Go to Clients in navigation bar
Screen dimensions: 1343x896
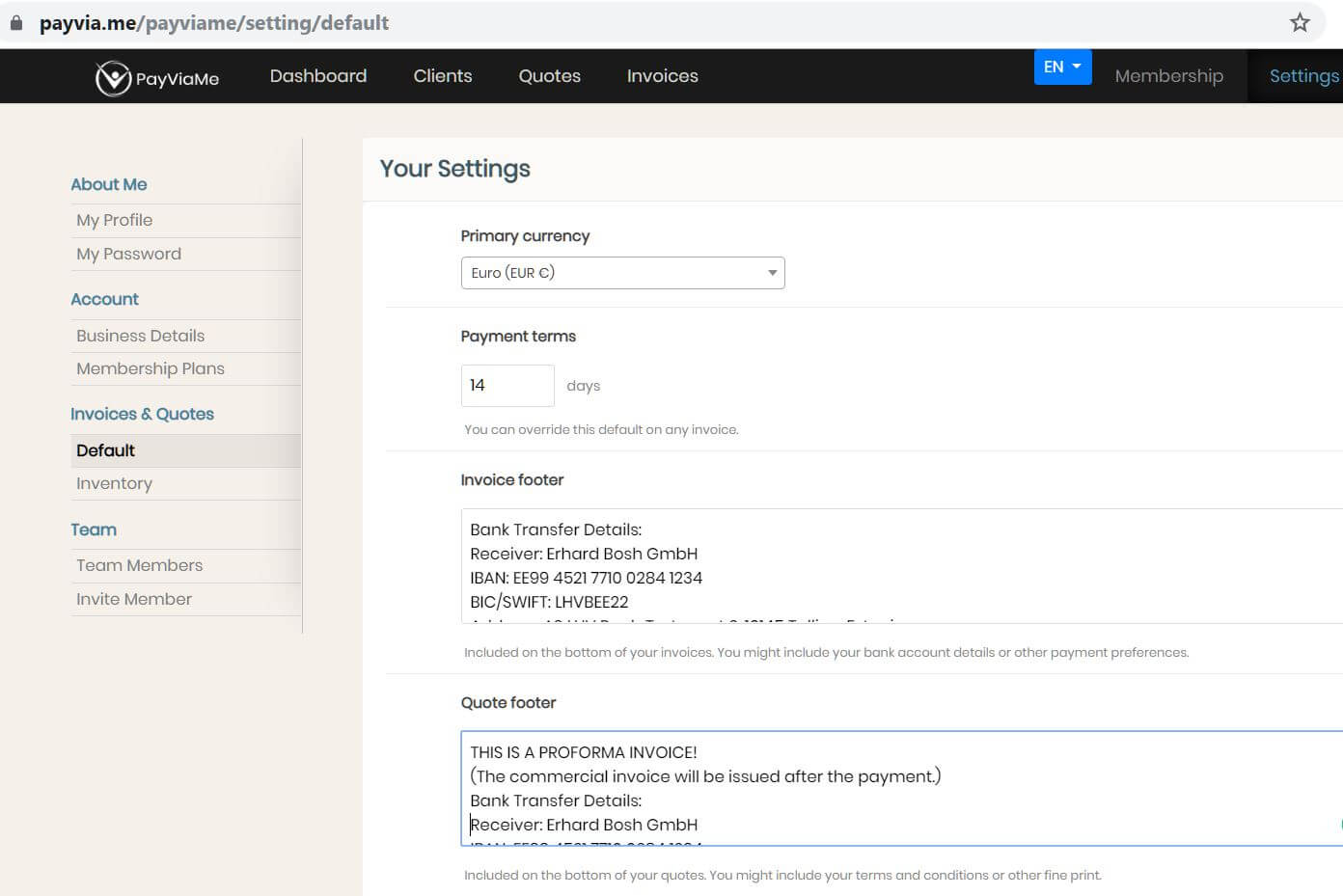click(x=443, y=76)
